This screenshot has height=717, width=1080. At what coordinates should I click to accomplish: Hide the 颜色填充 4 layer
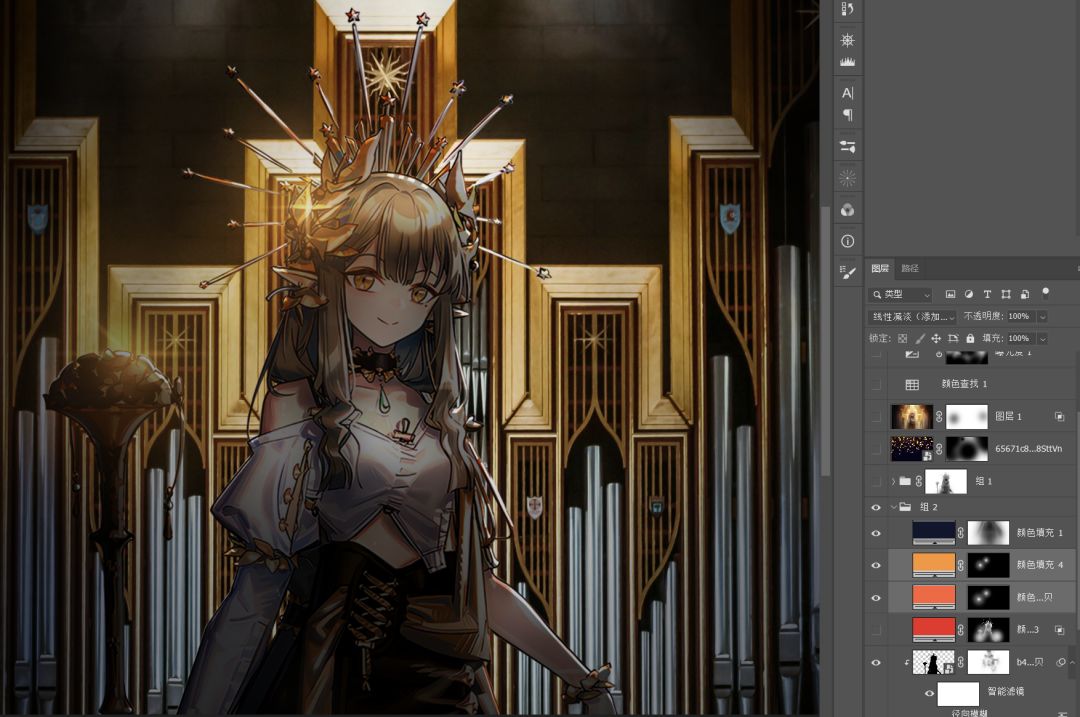[877, 565]
